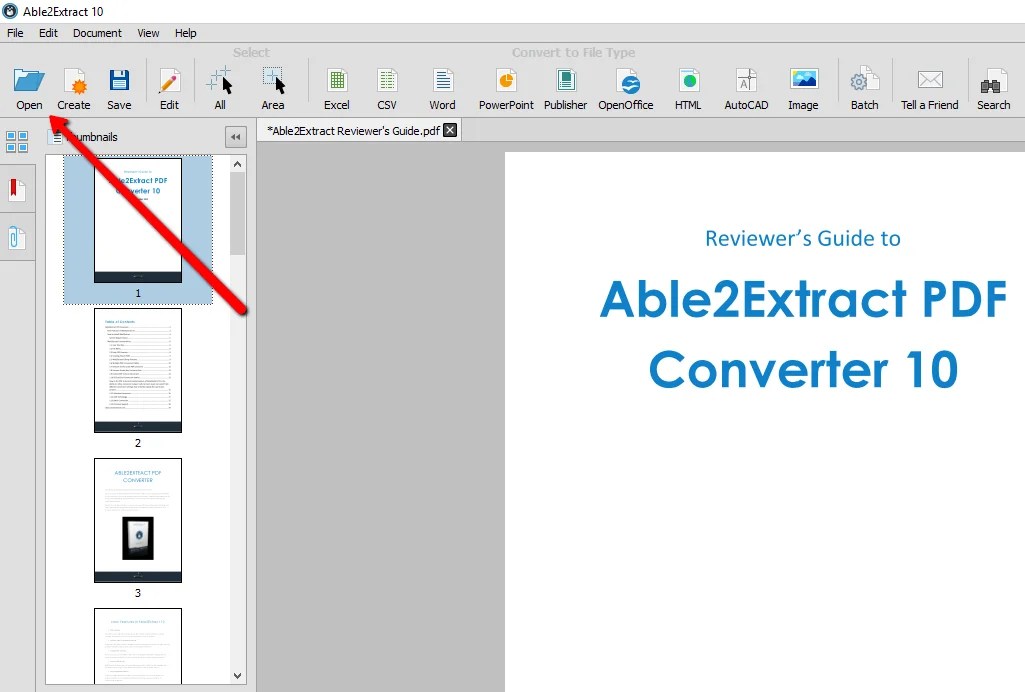
Task: Activate the Select All tool
Action: 219,85
